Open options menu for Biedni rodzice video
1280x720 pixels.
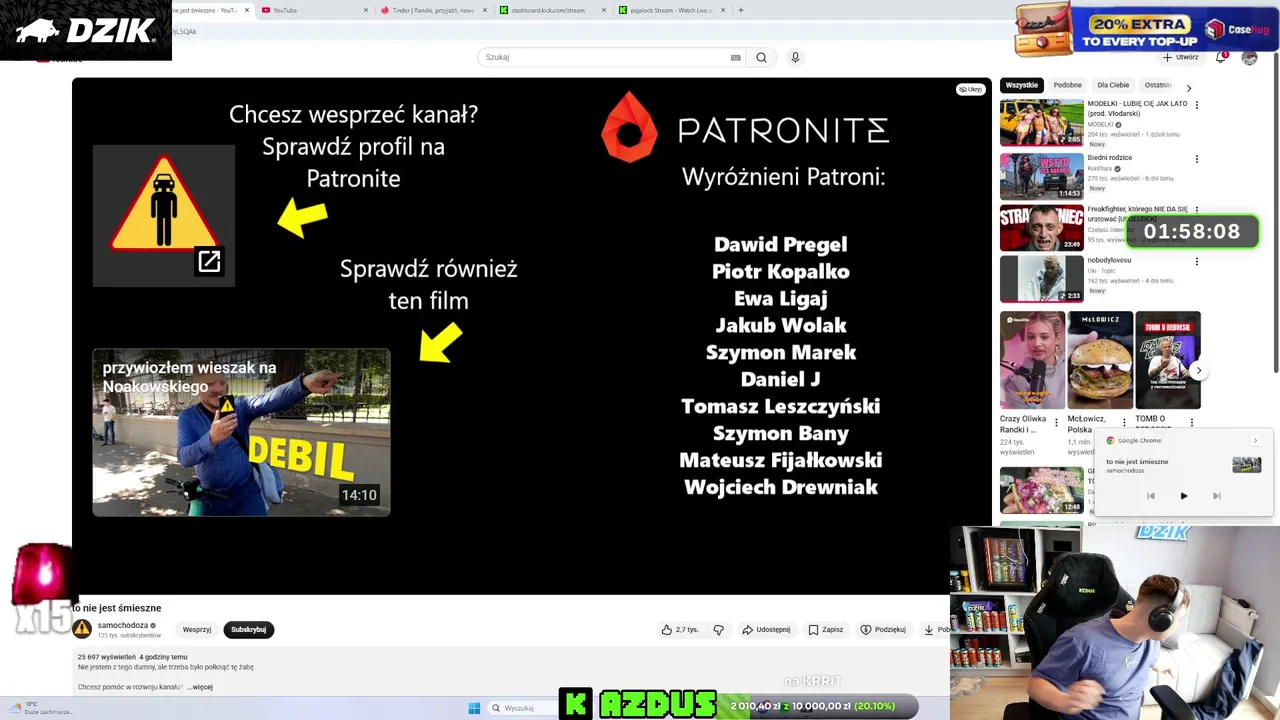tap(1196, 159)
